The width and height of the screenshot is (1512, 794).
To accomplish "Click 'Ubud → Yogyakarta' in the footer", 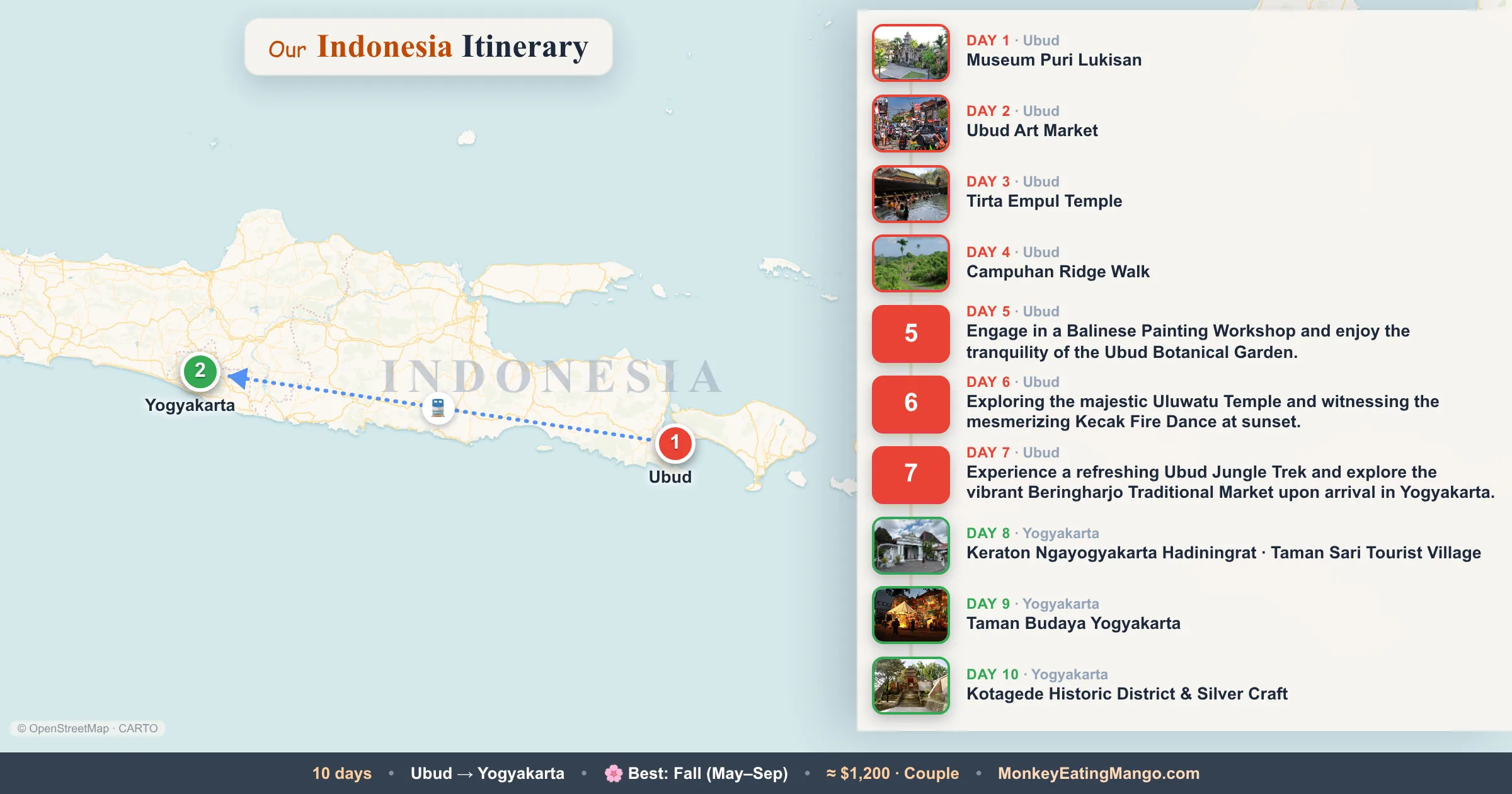I will 488,773.
